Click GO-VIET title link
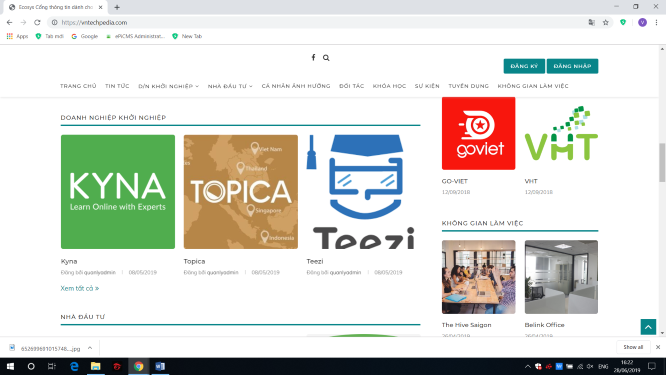666x375 pixels. tap(454, 181)
